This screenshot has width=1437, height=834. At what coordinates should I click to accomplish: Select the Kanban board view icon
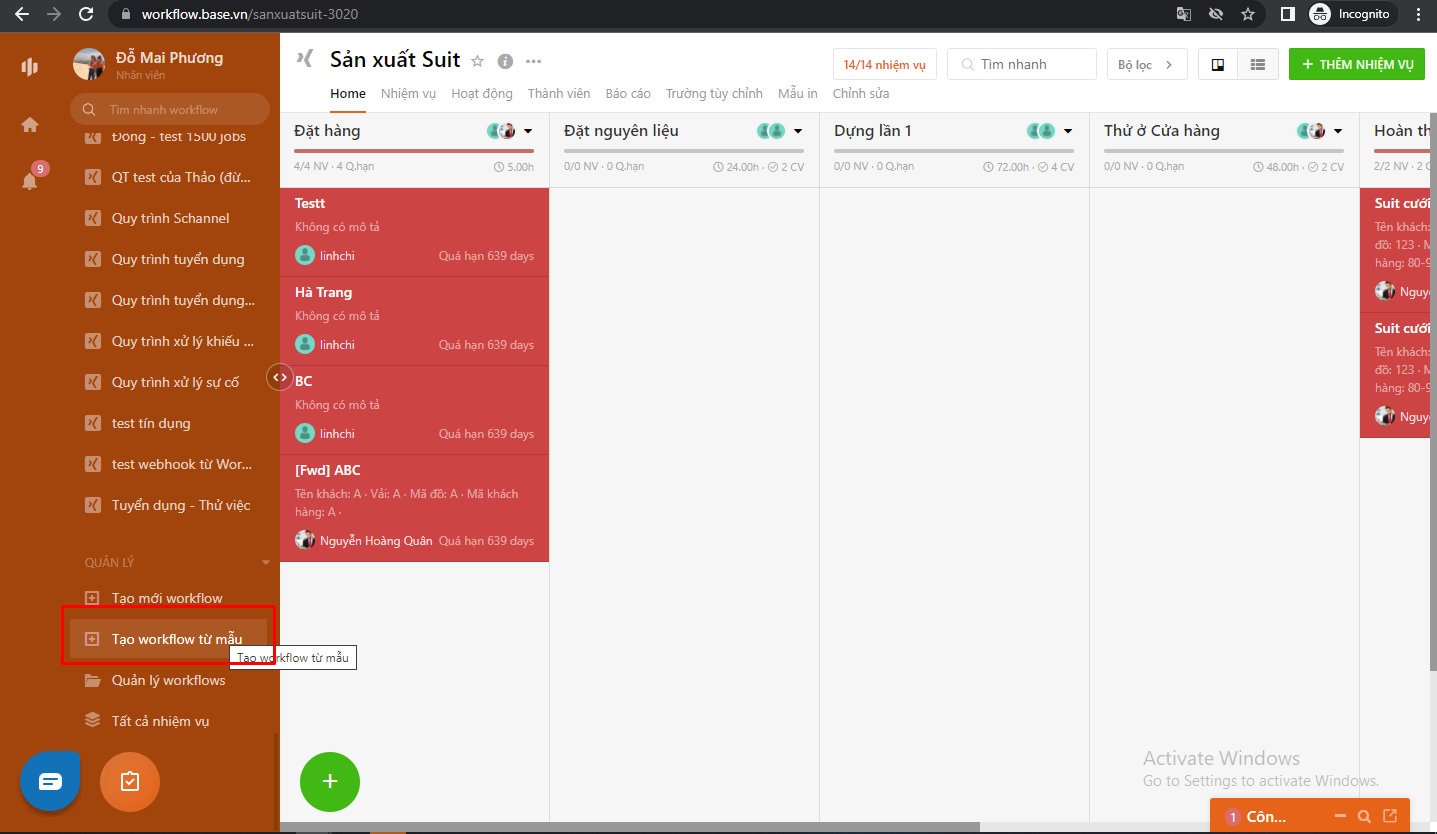pos(1217,63)
